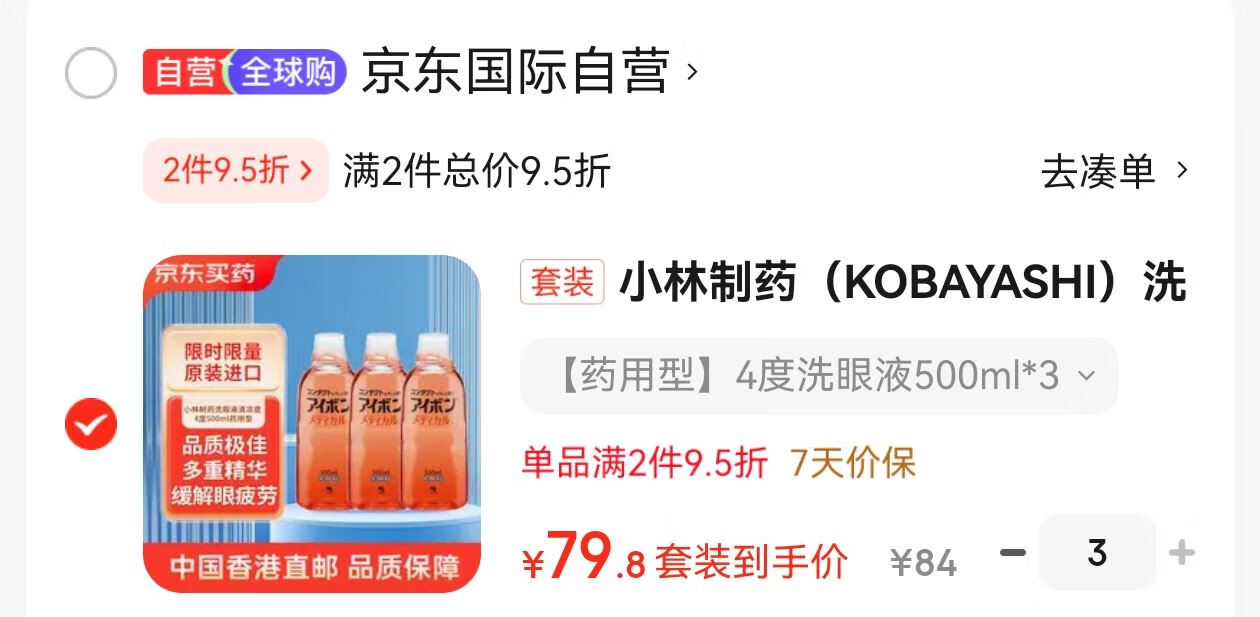Click the 套装 bundle tag
Viewport: 1260px width, 617px height.
coord(562,282)
